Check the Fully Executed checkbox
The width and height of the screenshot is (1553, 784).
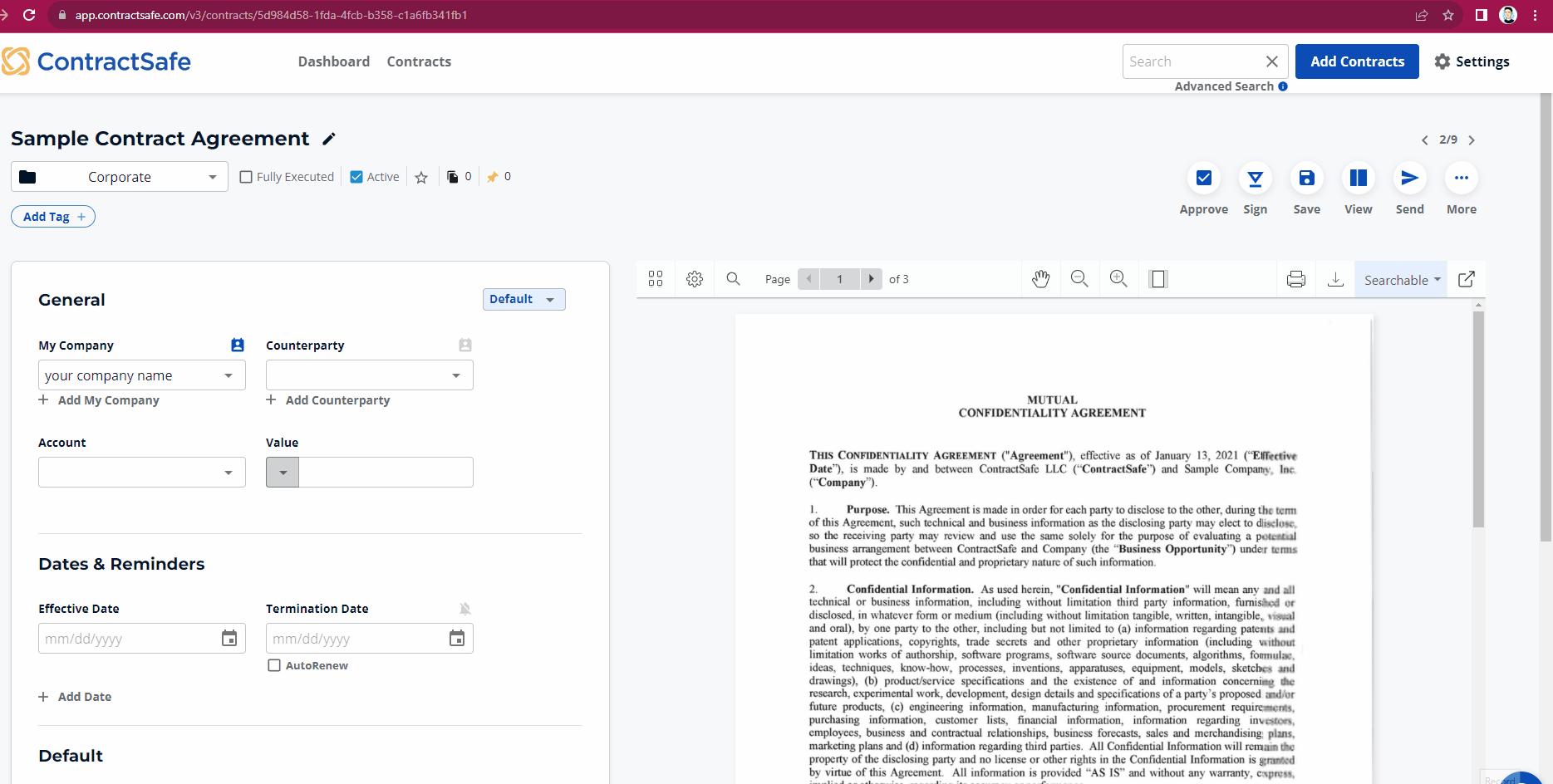[246, 177]
